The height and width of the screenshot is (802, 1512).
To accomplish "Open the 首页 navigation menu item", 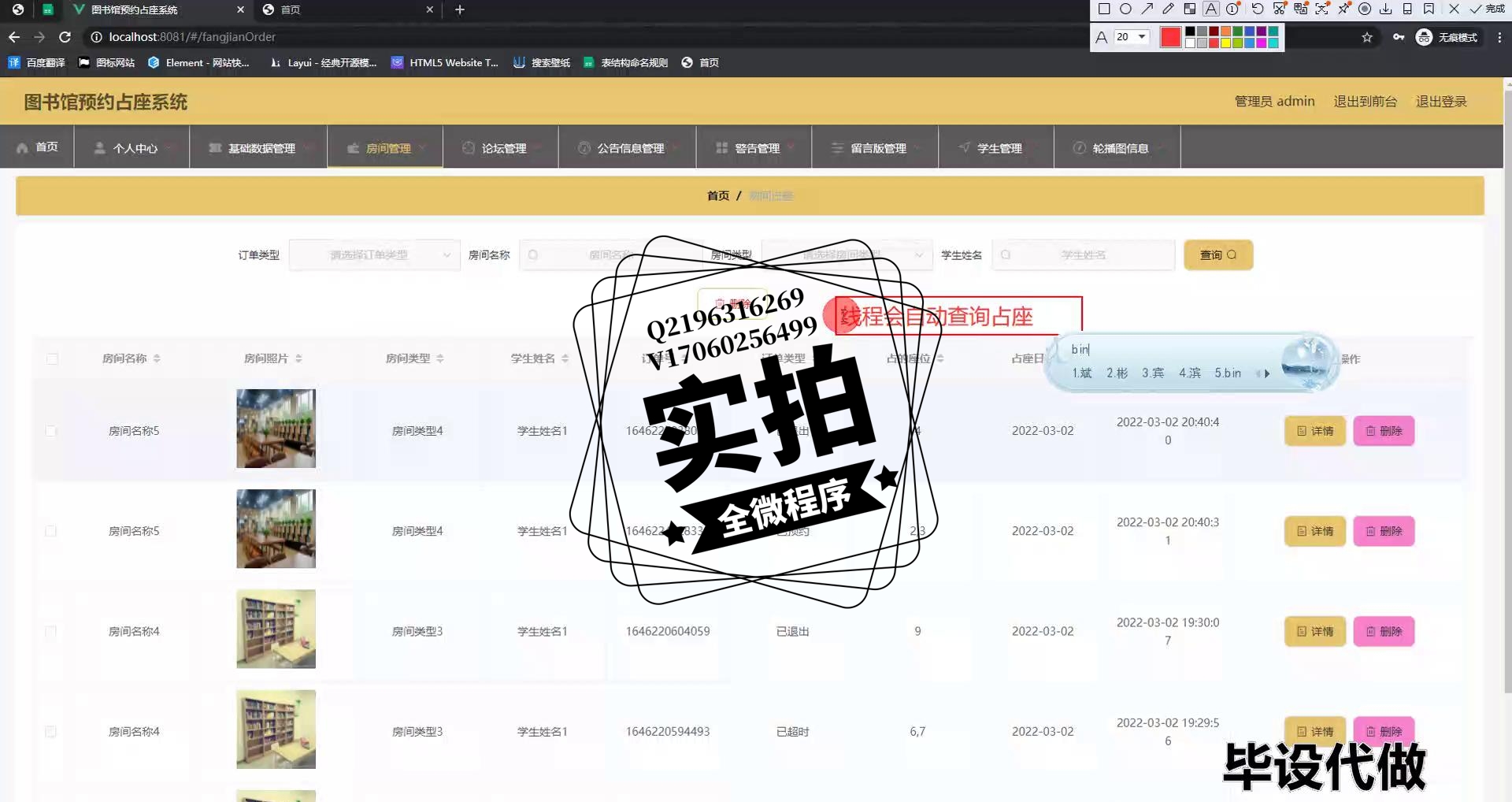I will [x=37, y=147].
